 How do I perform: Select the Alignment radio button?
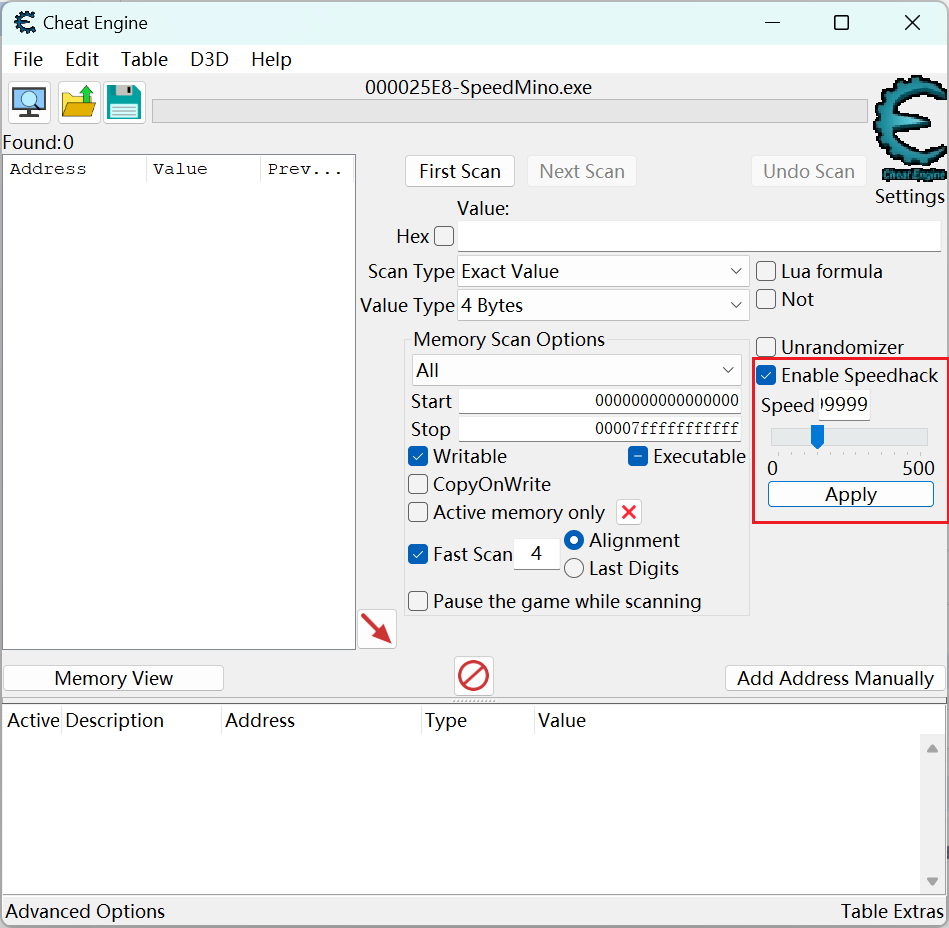click(x=574, y=540)
